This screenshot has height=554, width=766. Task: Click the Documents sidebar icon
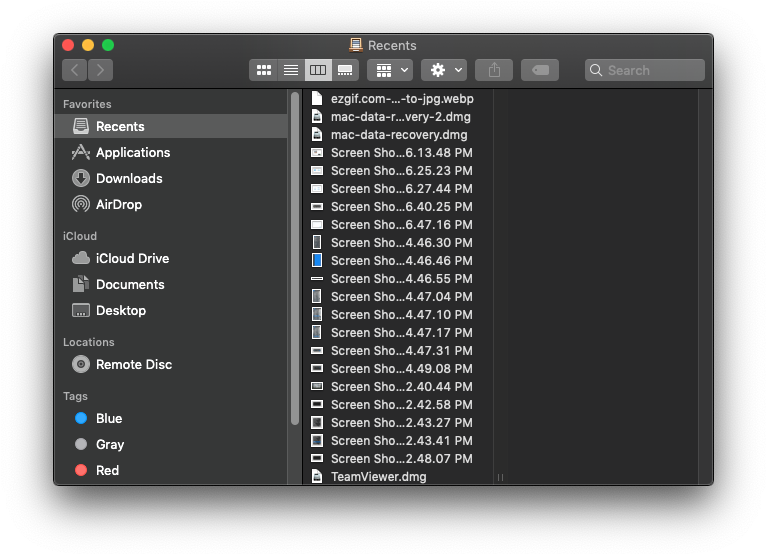[x=81, y=284]
